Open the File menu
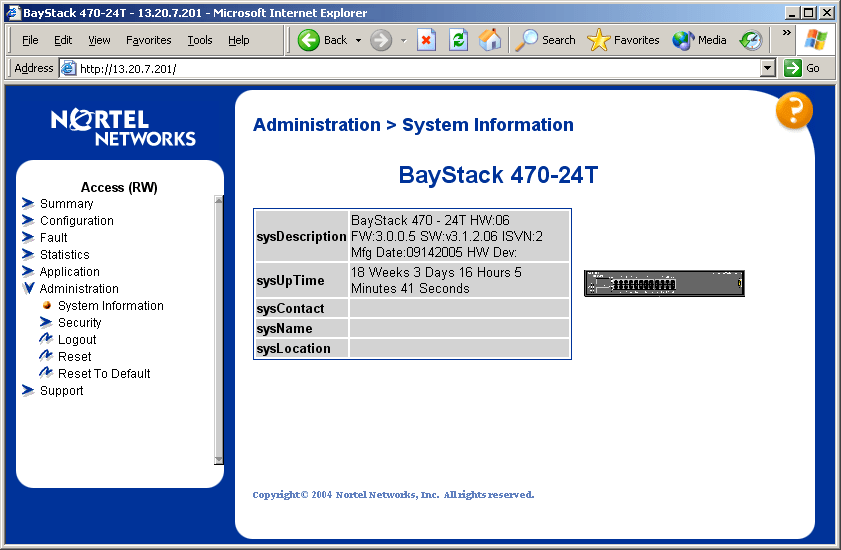Image resolution: width=841 pixels, height=550 pixels. 30,40
